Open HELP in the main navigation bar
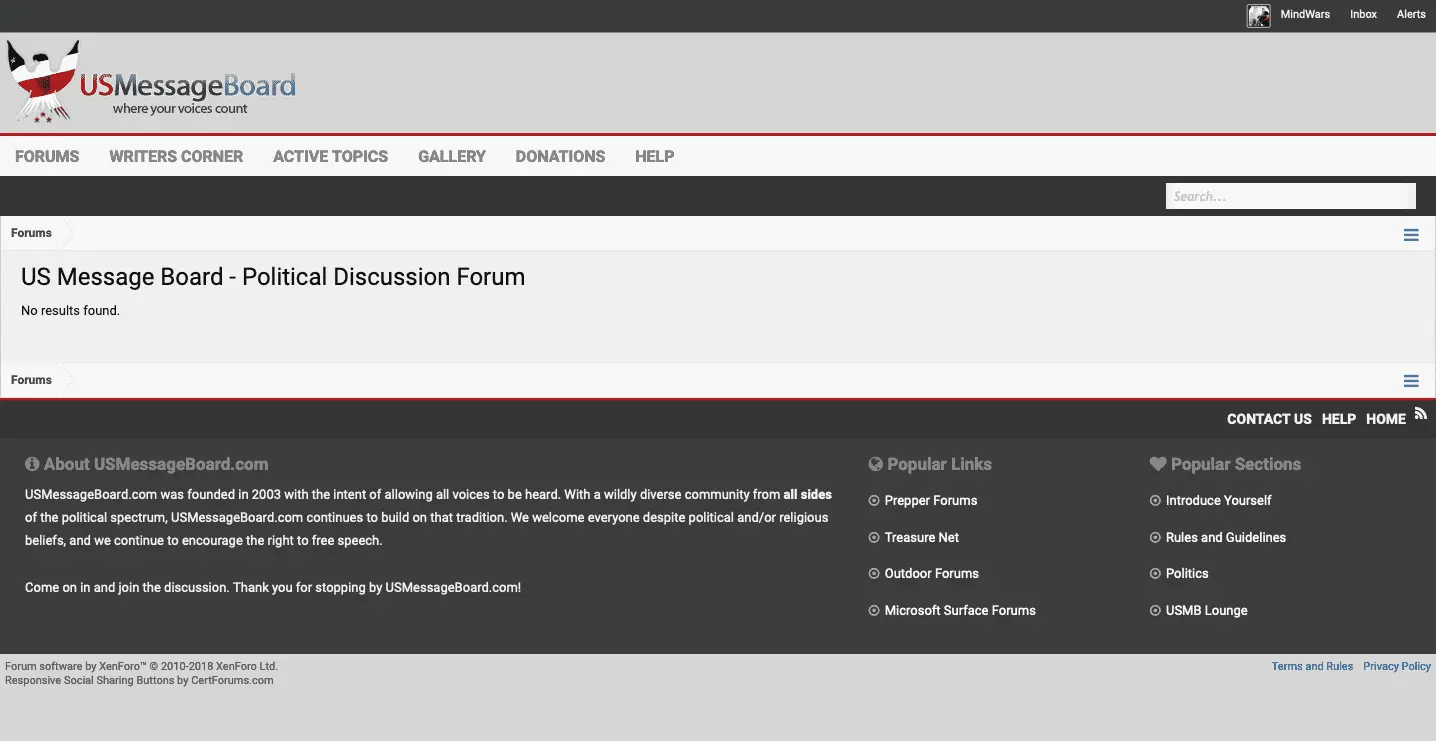This screenshot has width=1436, height=741. click(x=654, y=156)
